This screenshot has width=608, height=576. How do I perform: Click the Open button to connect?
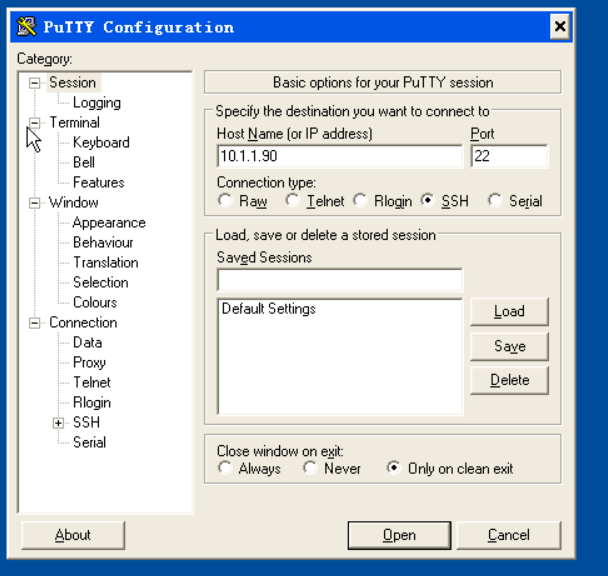(x=399, y=535)
